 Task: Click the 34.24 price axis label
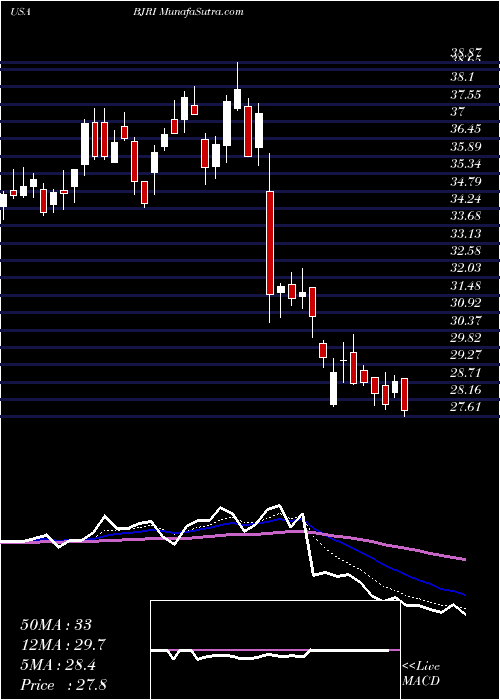pyautogui.click(x=466, y=198)
